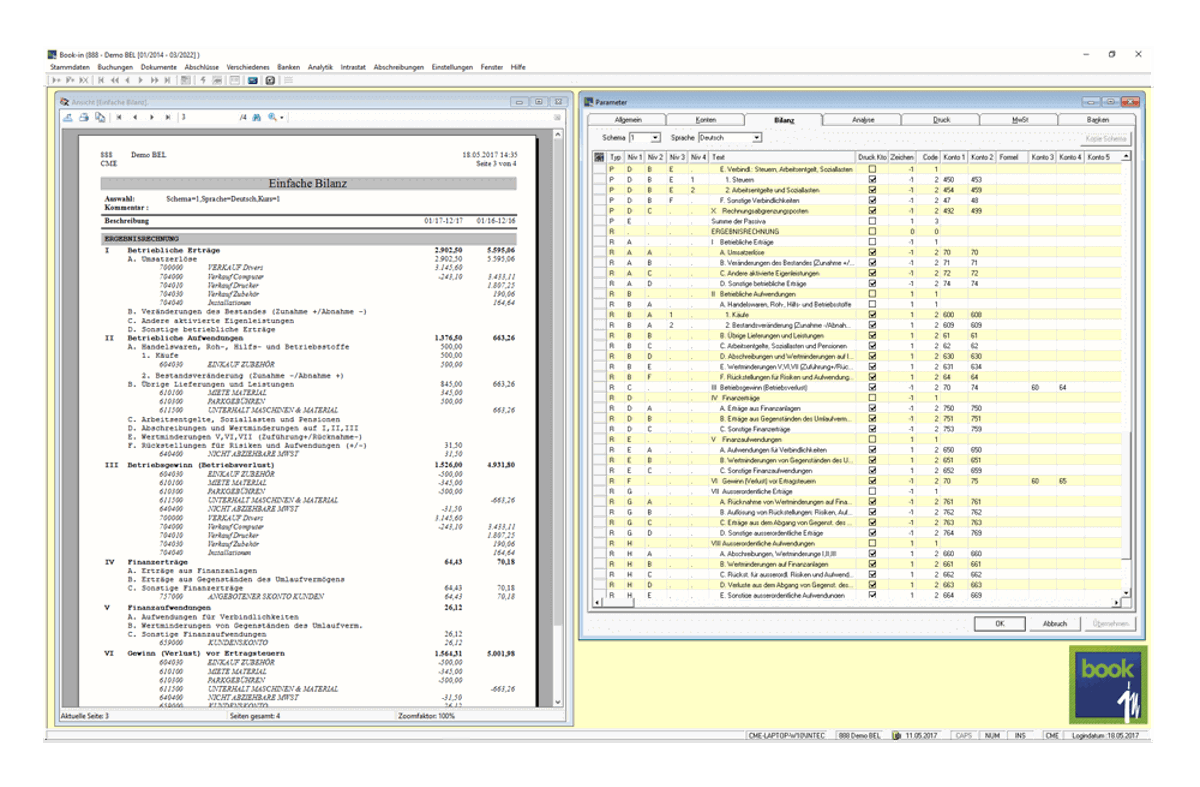Click next record arrow in main toolbar
1200x787 pixels.
pos(141,80)
